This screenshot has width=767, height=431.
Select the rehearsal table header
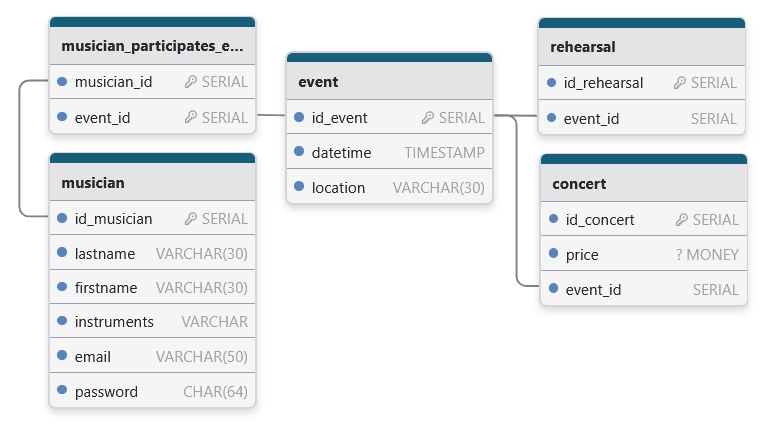coord(641,47)
